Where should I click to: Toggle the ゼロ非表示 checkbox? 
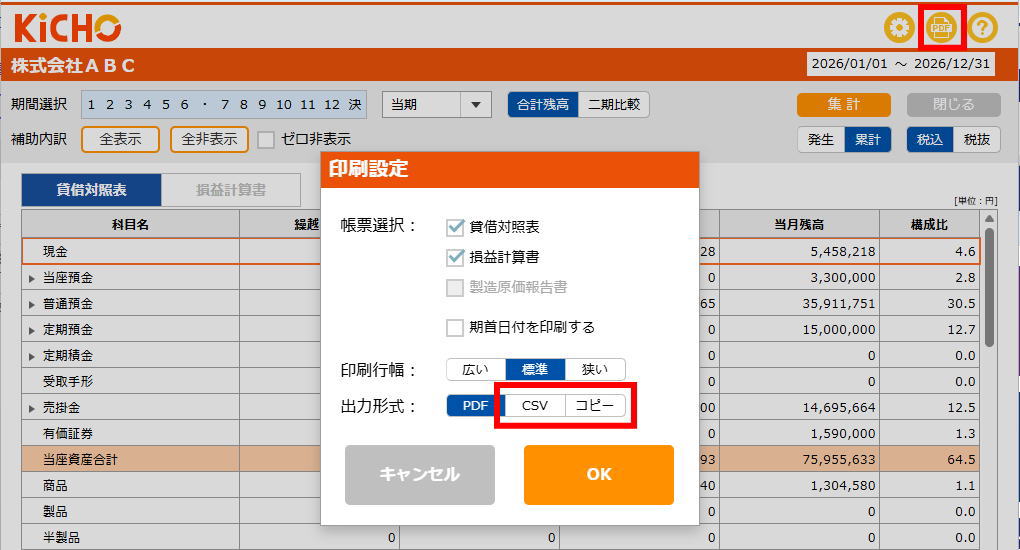266,139
